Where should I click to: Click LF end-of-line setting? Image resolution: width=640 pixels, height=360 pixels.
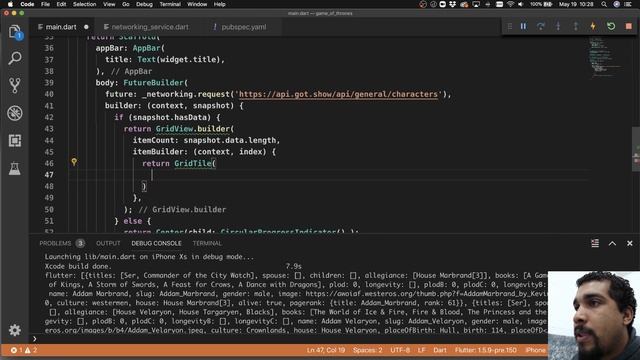(x=422, y=350)
